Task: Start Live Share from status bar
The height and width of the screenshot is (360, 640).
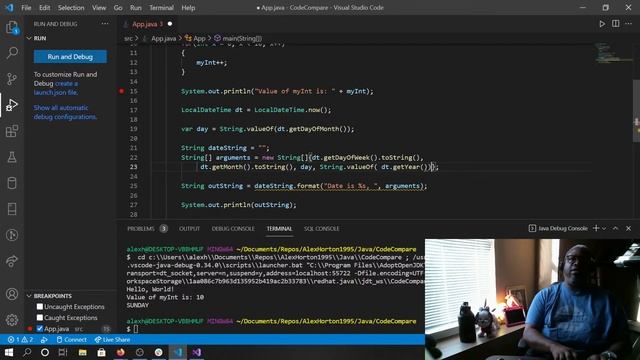Action: 112,340
